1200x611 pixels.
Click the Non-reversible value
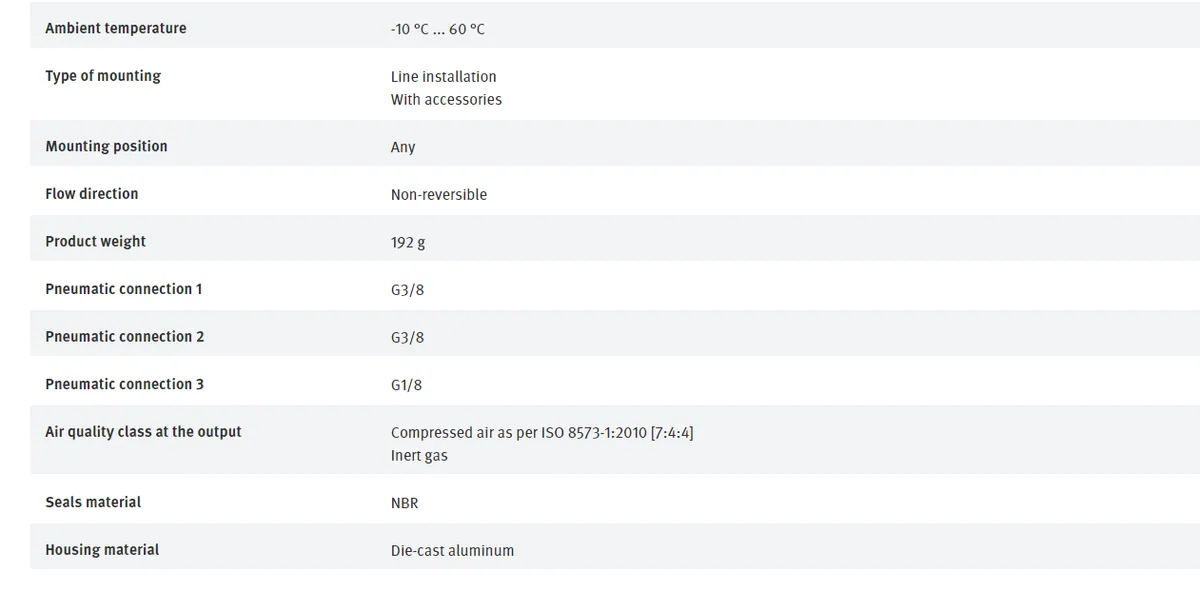click(x=439, y=194)
